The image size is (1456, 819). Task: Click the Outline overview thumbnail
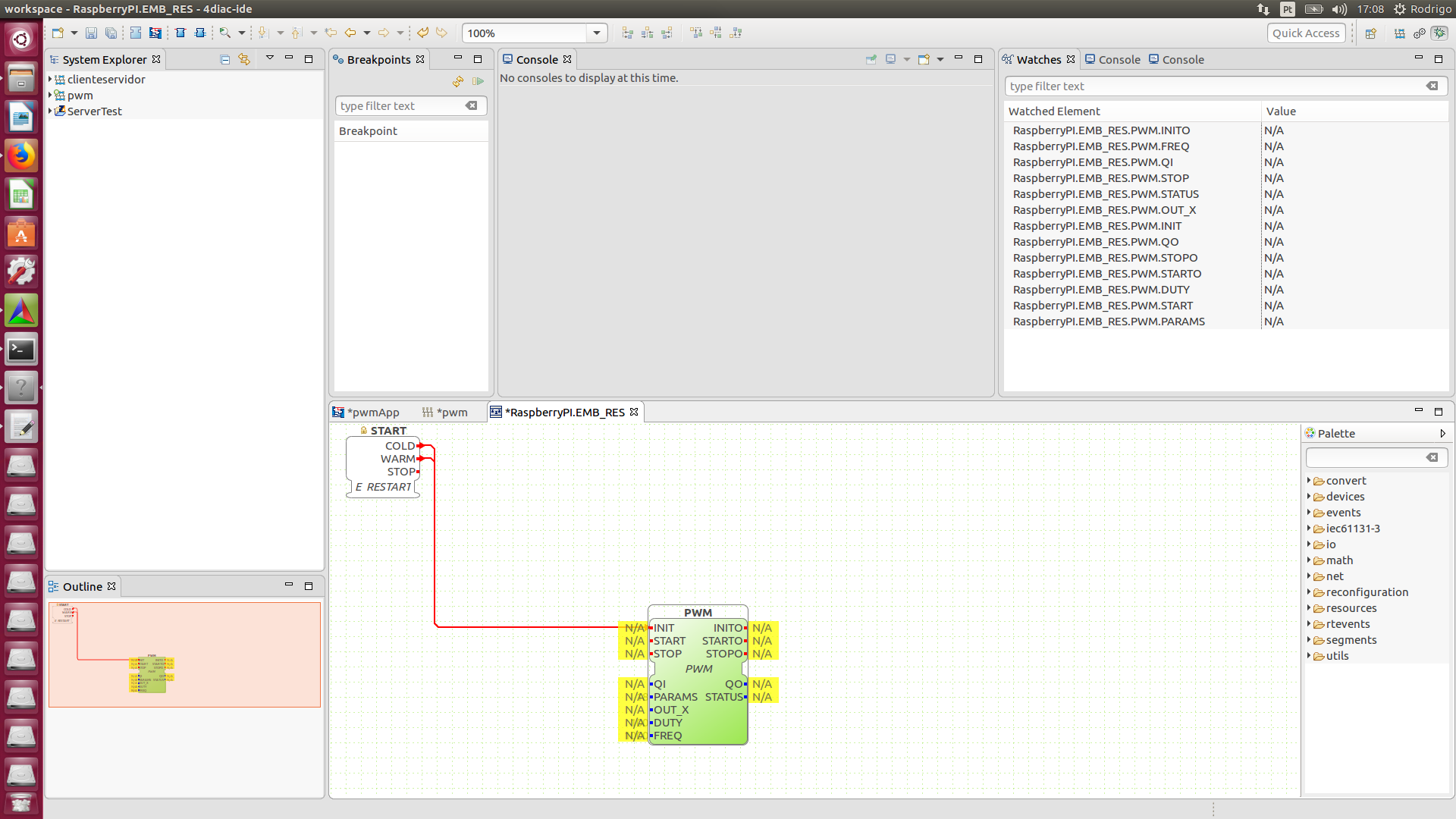pos(184,654)
